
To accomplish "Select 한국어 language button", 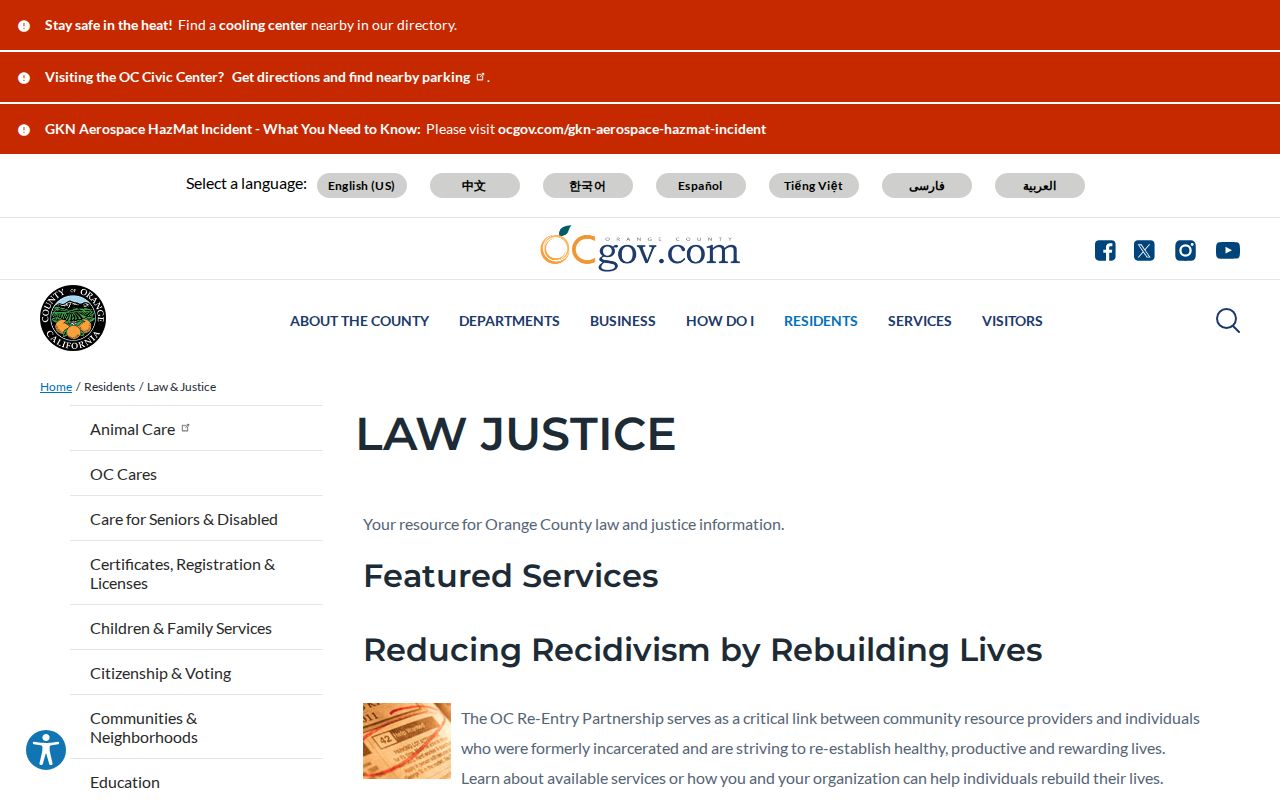I will coord(588,185).
